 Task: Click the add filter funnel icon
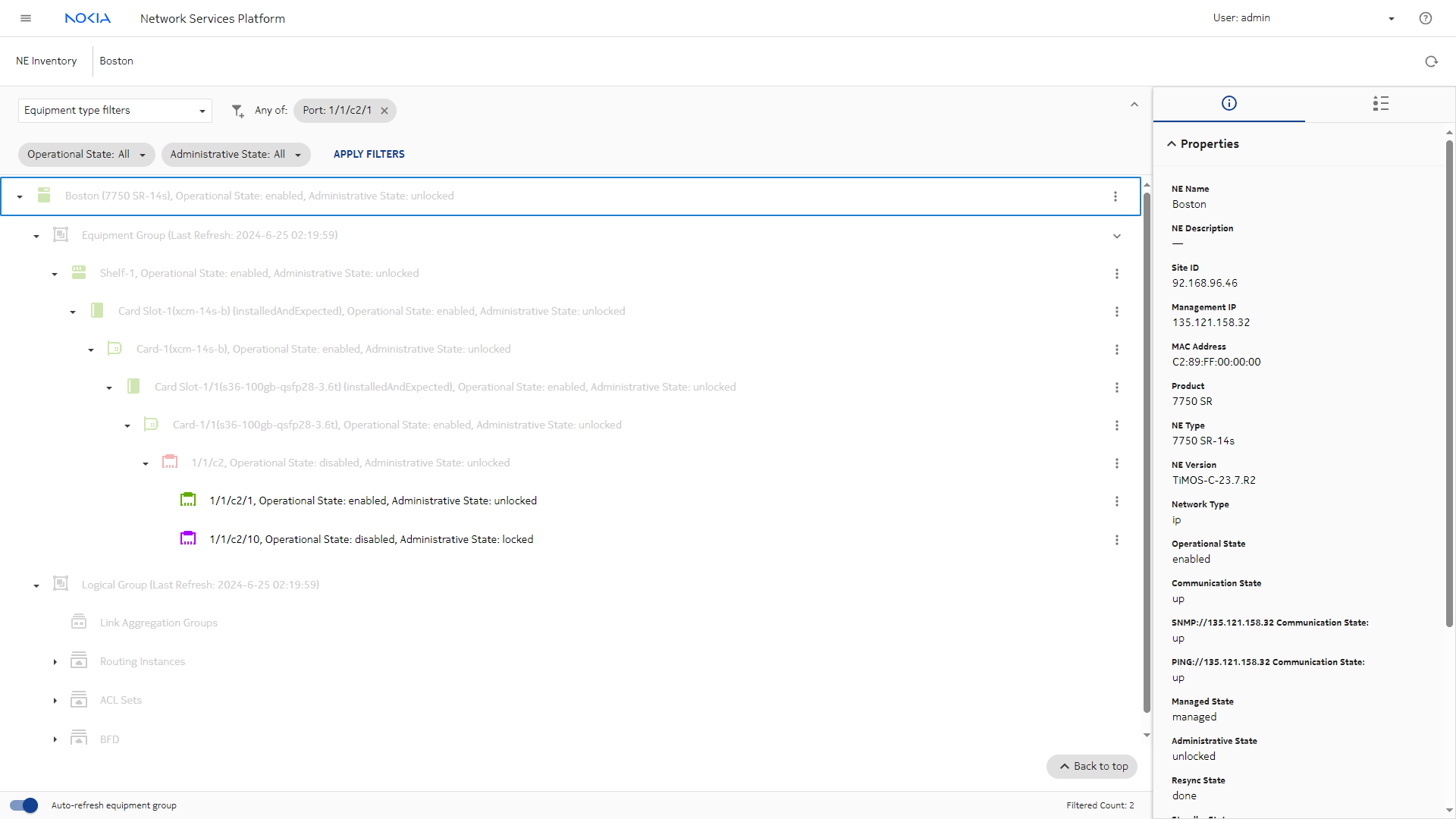pyautogui.click(x=237, y=111)
